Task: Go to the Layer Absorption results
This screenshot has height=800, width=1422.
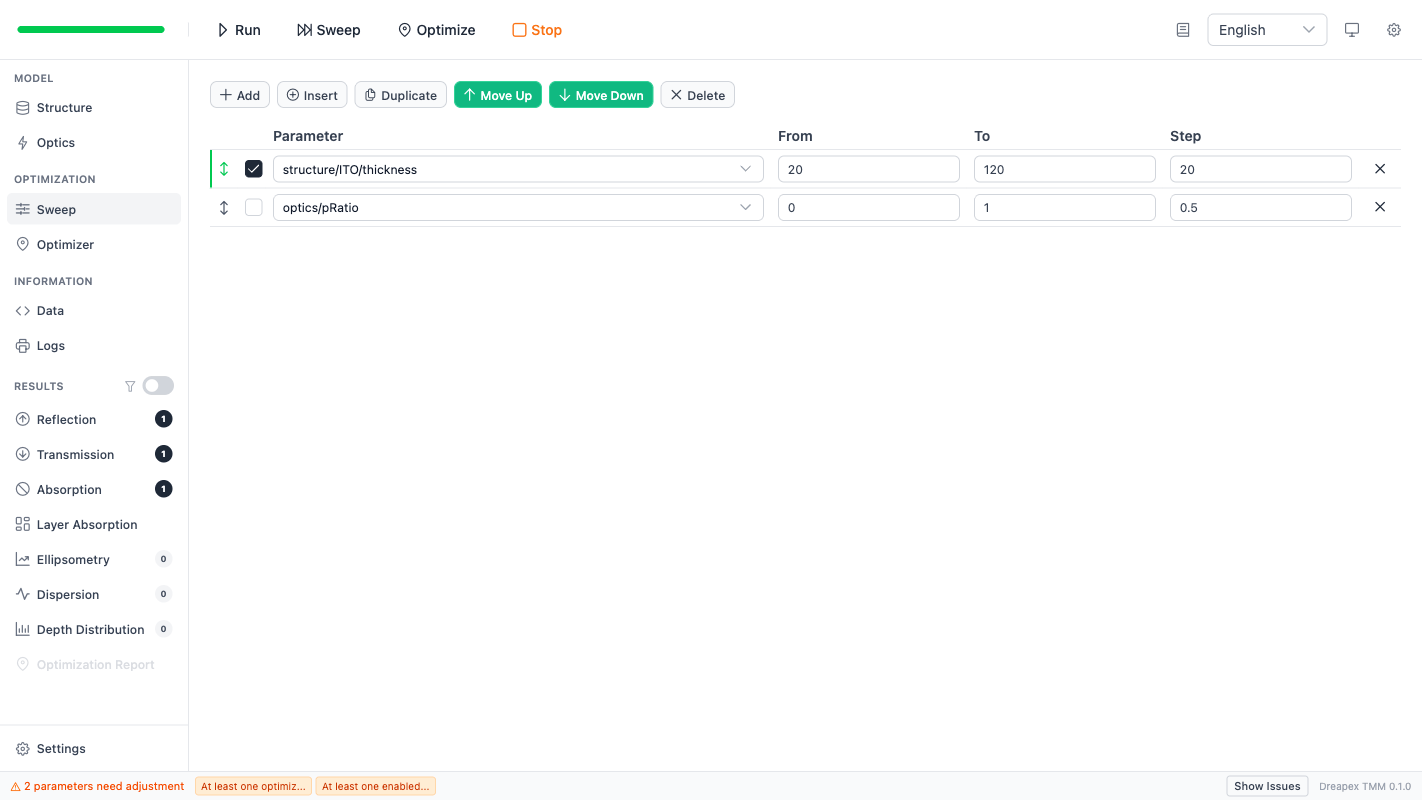Action: [x=87, y=525]
